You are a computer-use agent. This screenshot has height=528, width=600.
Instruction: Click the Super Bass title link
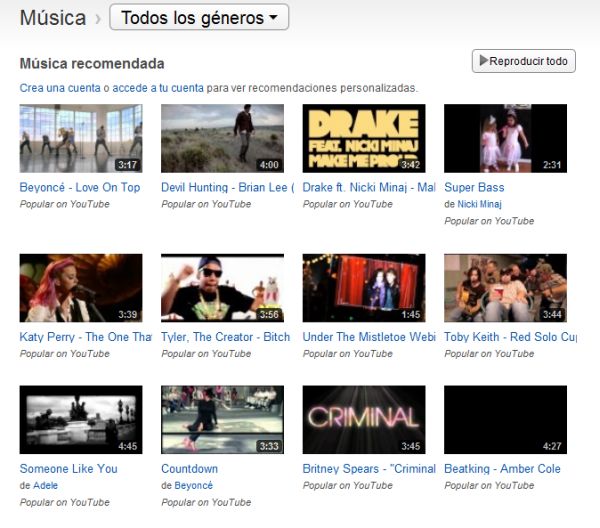coord(474,187)
